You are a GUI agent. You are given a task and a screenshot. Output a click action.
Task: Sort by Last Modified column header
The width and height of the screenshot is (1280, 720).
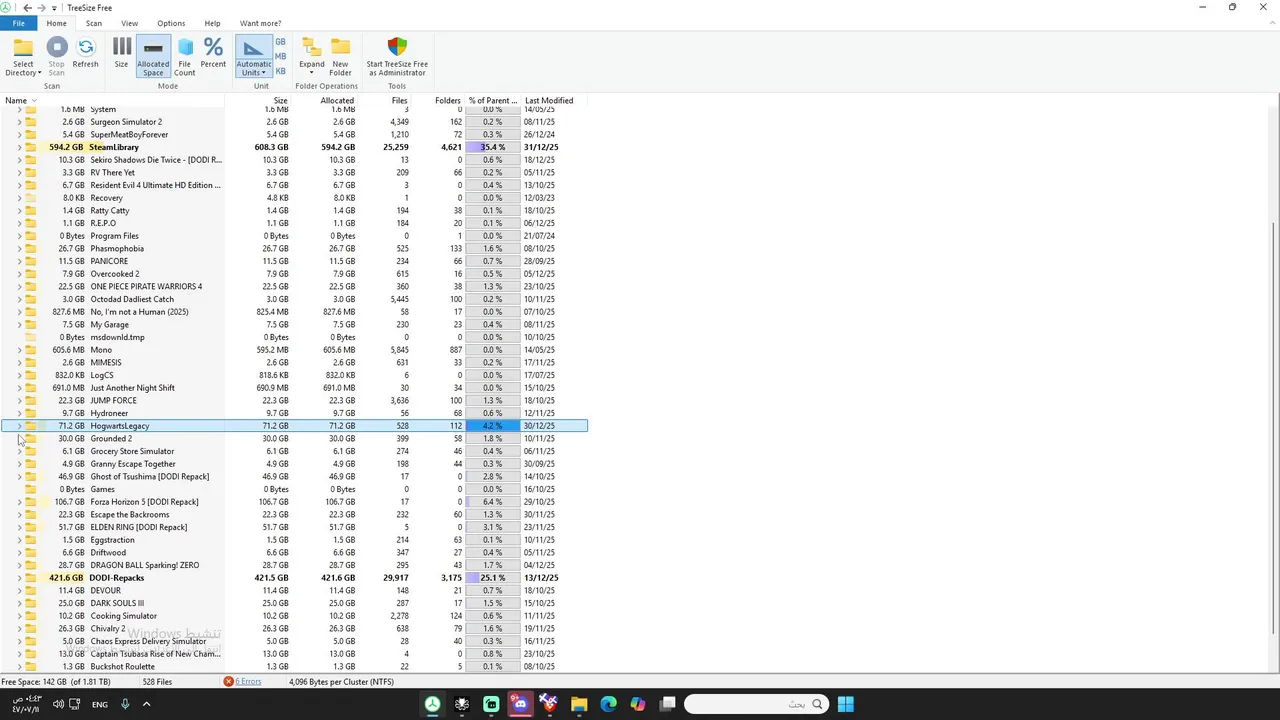(x=555, y=101)
